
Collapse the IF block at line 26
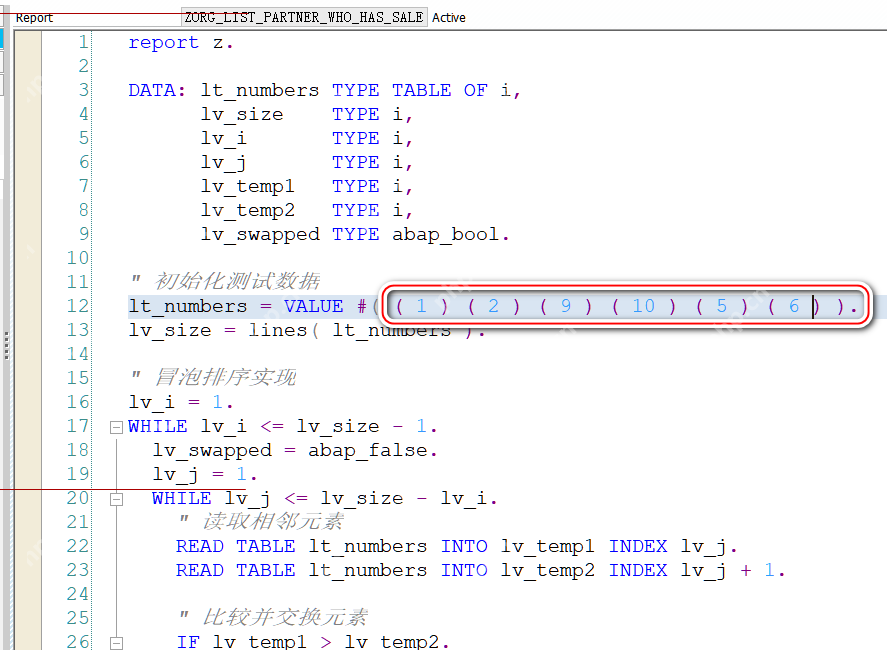[116, 642]
